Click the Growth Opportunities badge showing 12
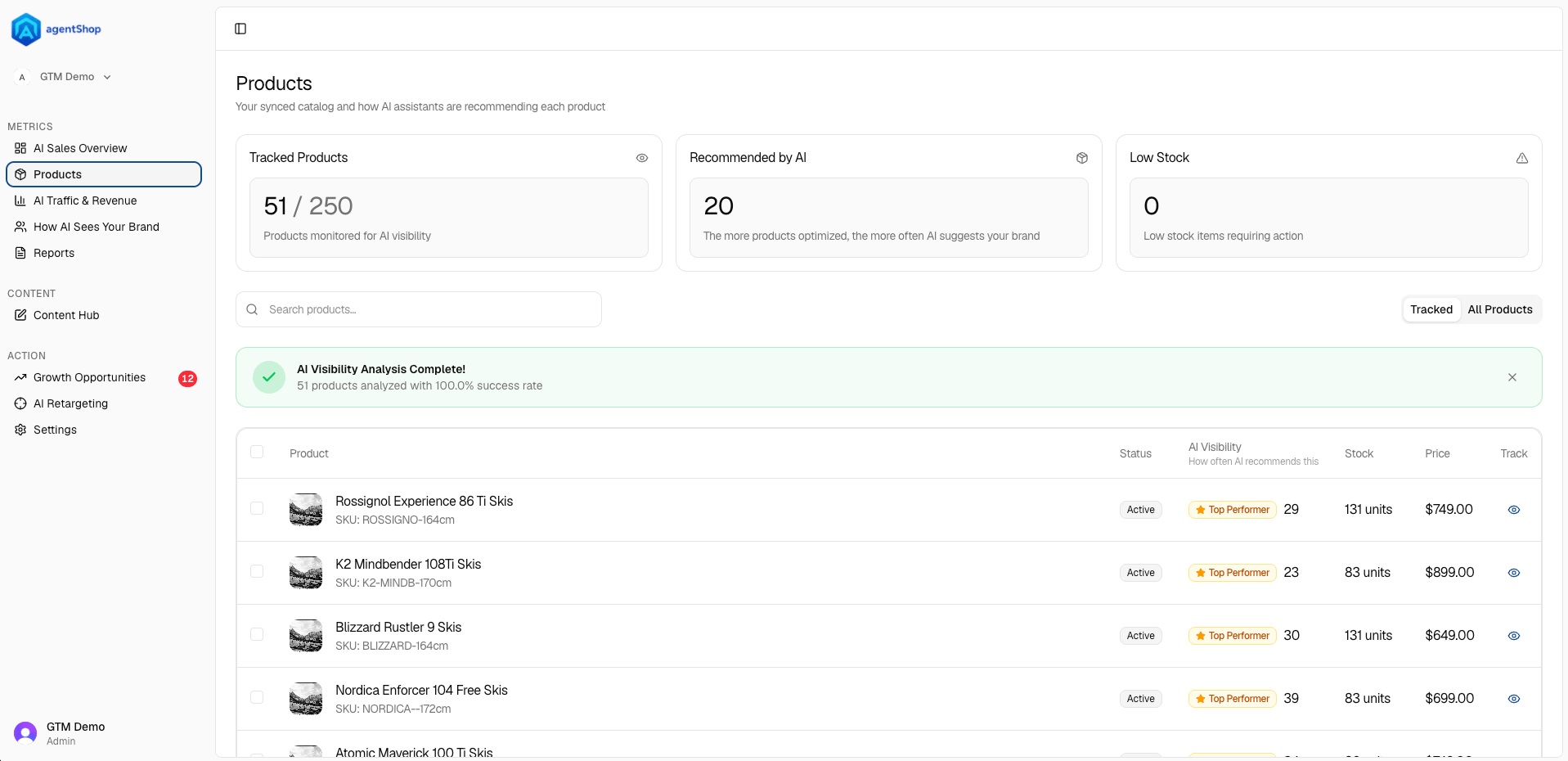The height and width of the screenshot is (761, 1568). [187, 378]
